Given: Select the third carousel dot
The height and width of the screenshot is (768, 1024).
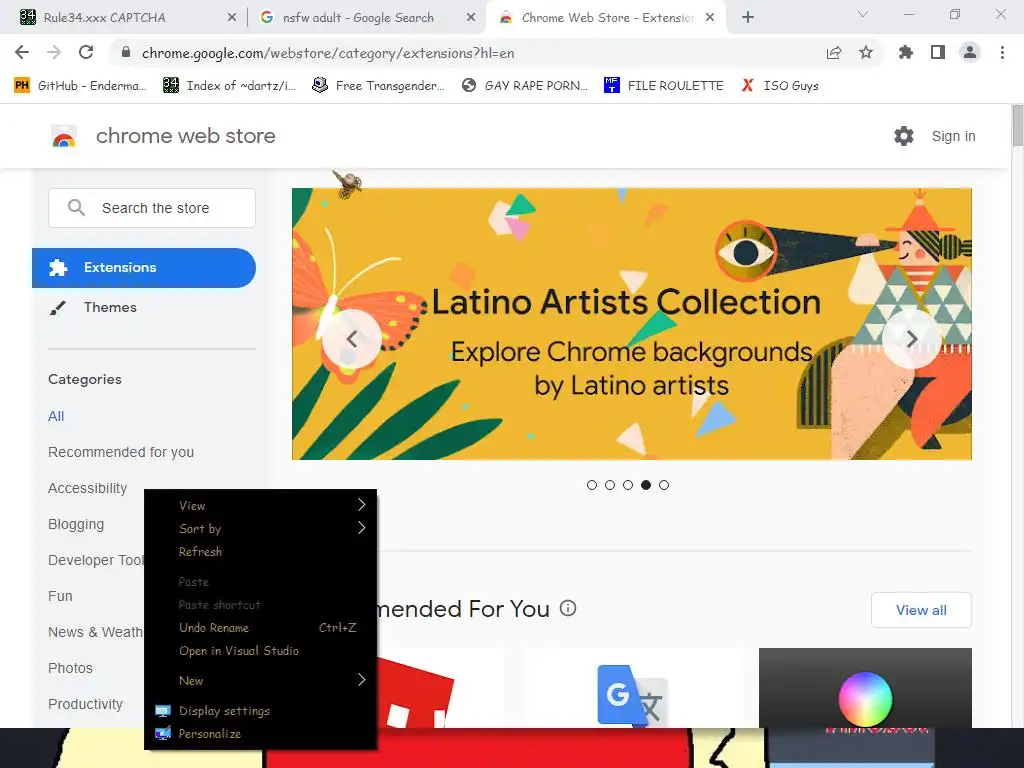Looking at the screenshot, I should (628, 485).
